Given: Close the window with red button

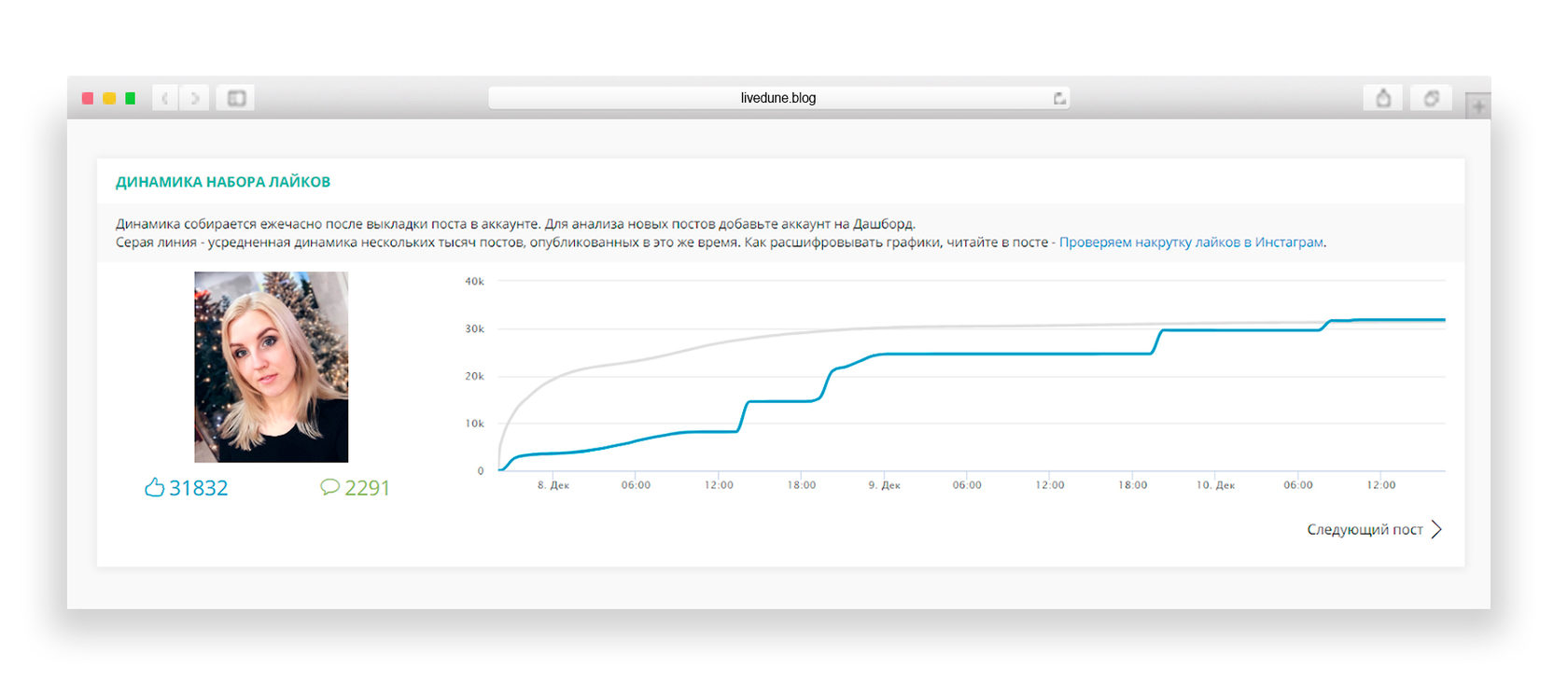Looking at the screenshot, I should (x=88, y=98).
